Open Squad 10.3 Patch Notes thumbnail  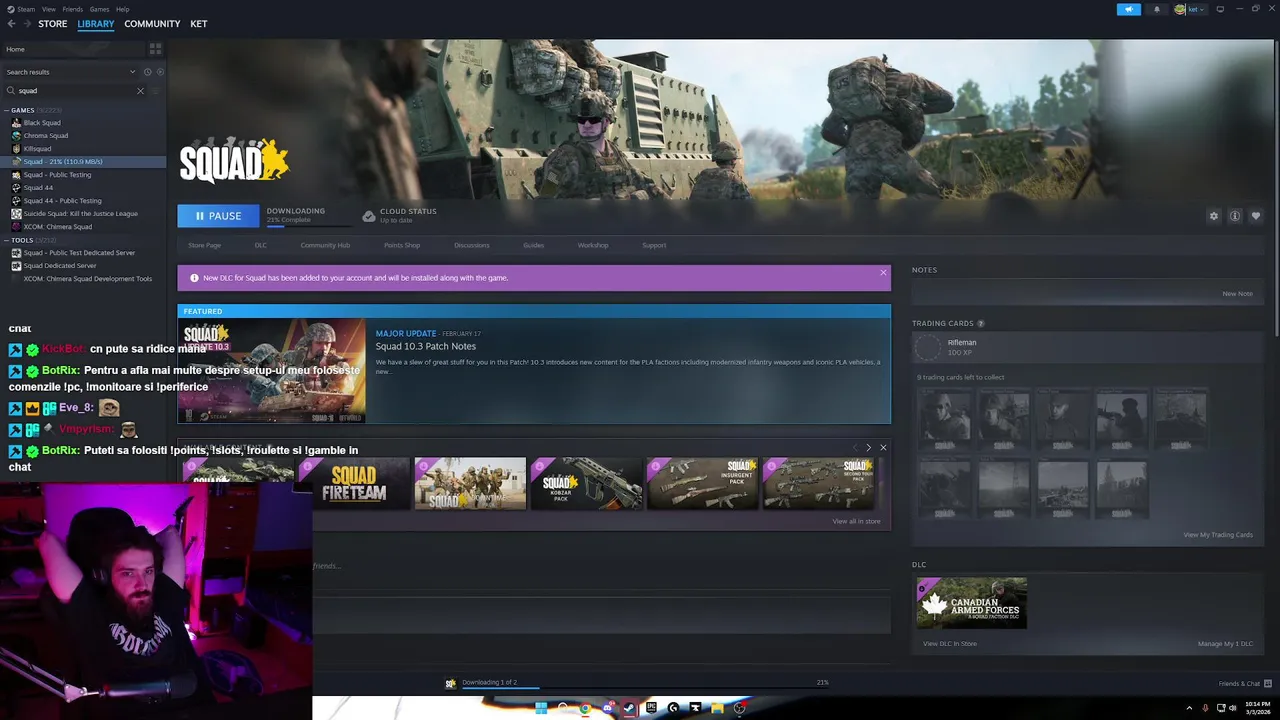coord(271,371)
